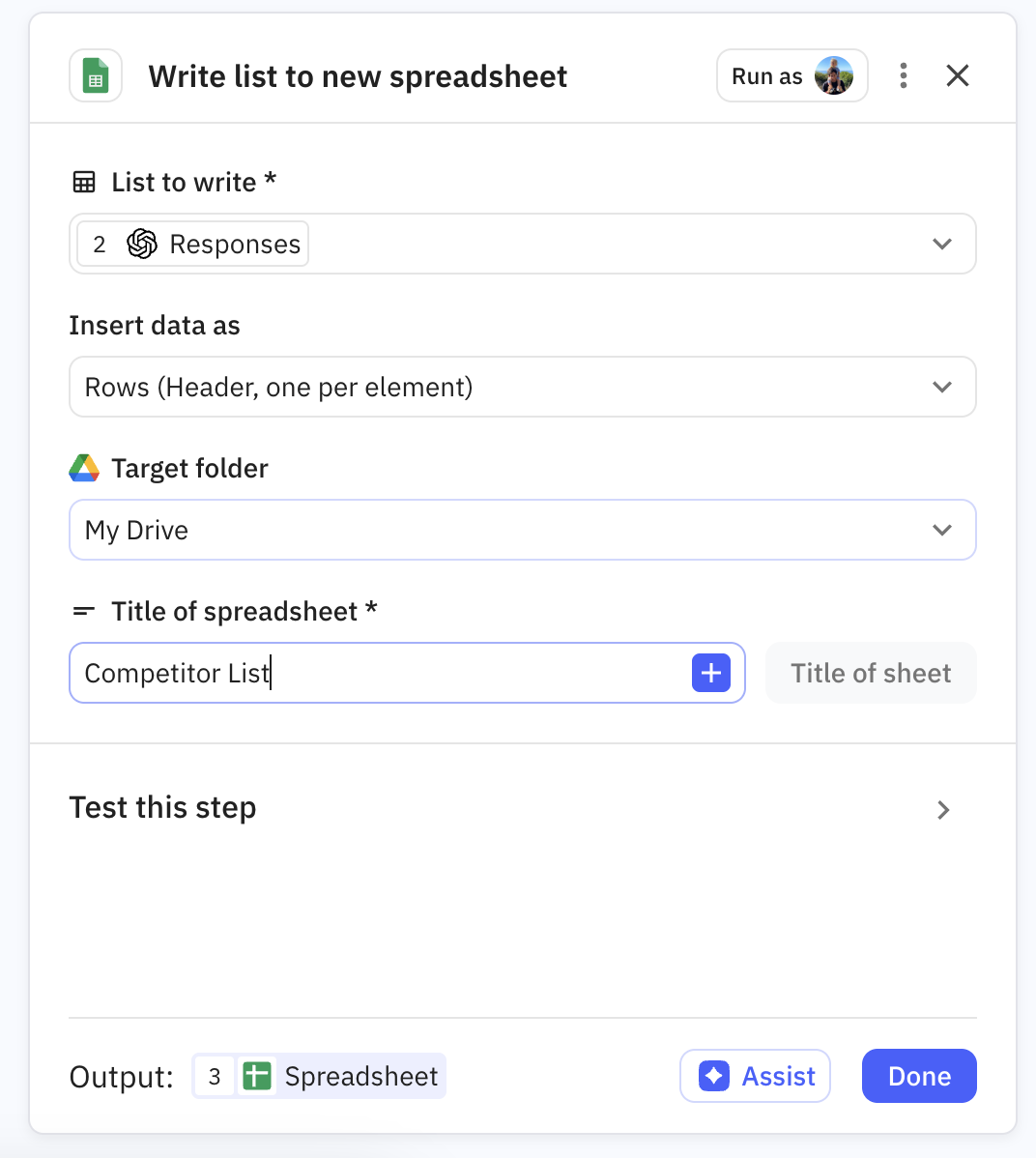Image resolution: width=1036 pixels, height=1158 pixels.
Task: Click the green spreadsheet icon in Output
Action: 257,1076
